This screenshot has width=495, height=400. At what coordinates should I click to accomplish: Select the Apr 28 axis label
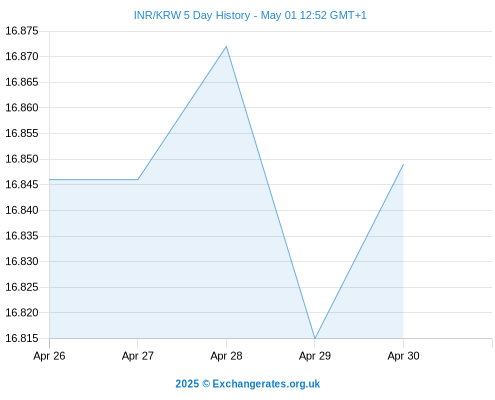[x=226, y=356]
